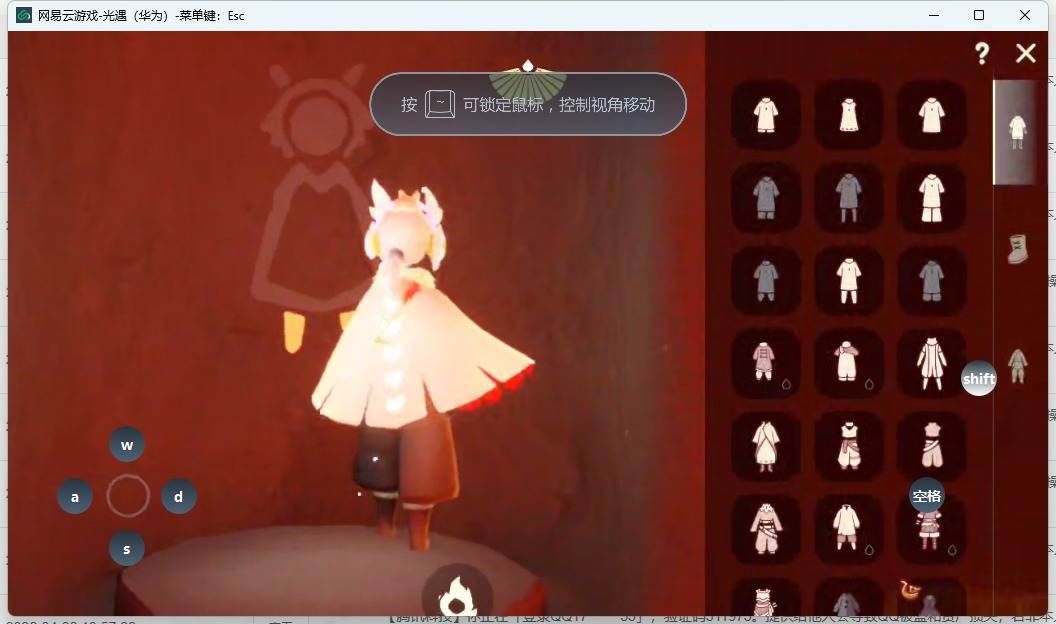Choose the white sleeveless dress, first row

coord(849,115)
